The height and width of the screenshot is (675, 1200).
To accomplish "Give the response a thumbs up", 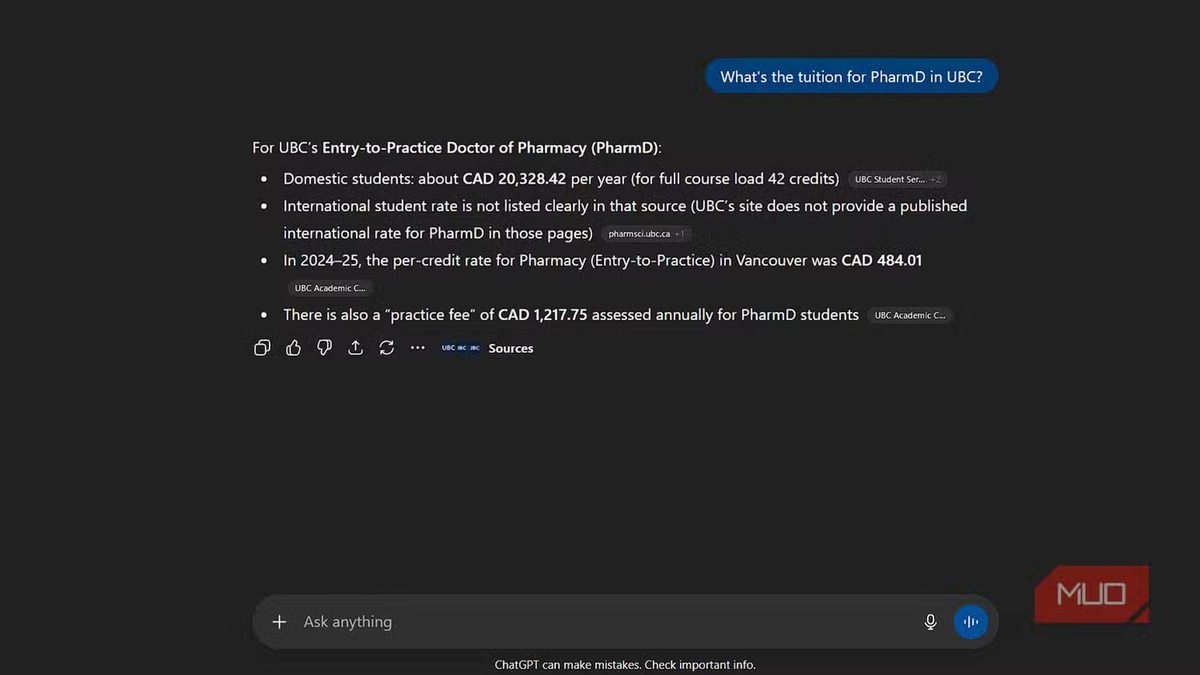I will click(x=293, y=348).
